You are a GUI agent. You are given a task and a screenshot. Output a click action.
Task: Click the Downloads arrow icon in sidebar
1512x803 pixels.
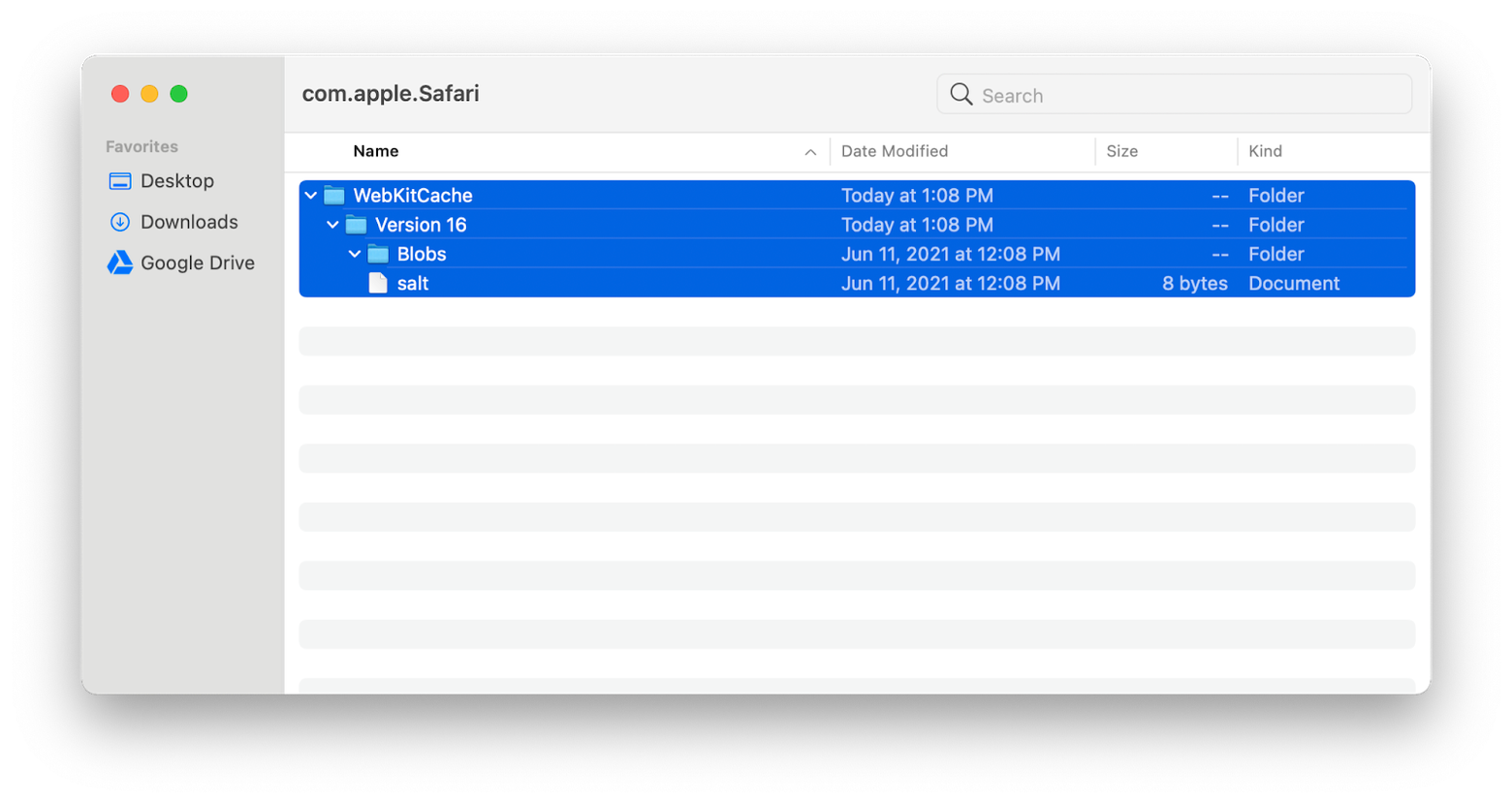coord(120,222)
